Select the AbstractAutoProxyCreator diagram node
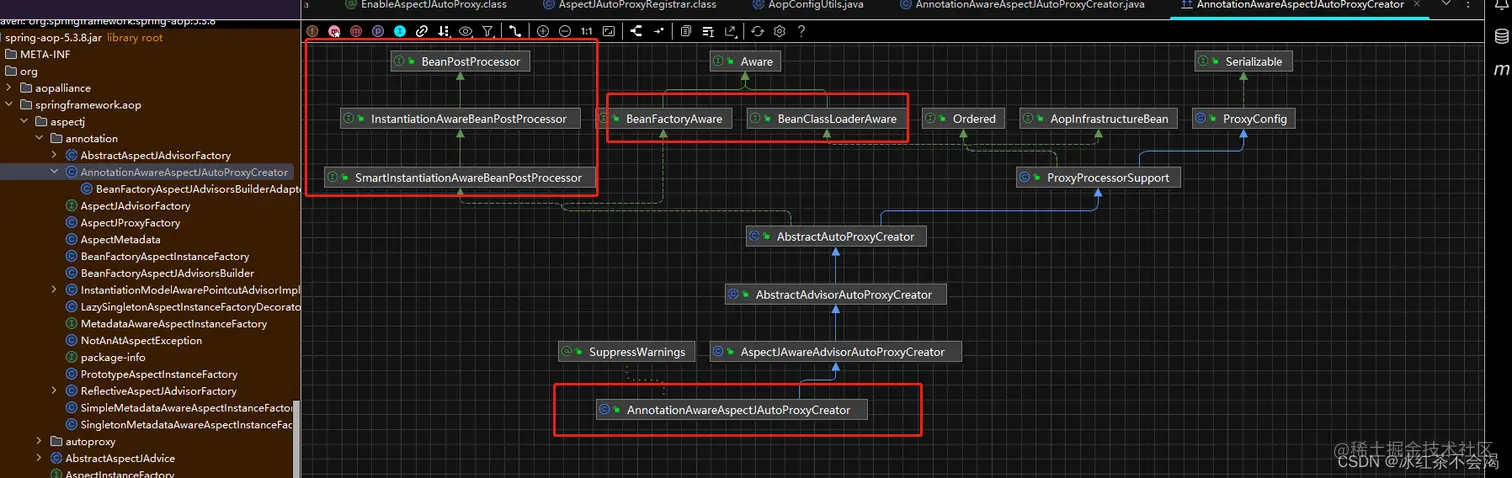1512x478 pixels. (x=836, y=237)
